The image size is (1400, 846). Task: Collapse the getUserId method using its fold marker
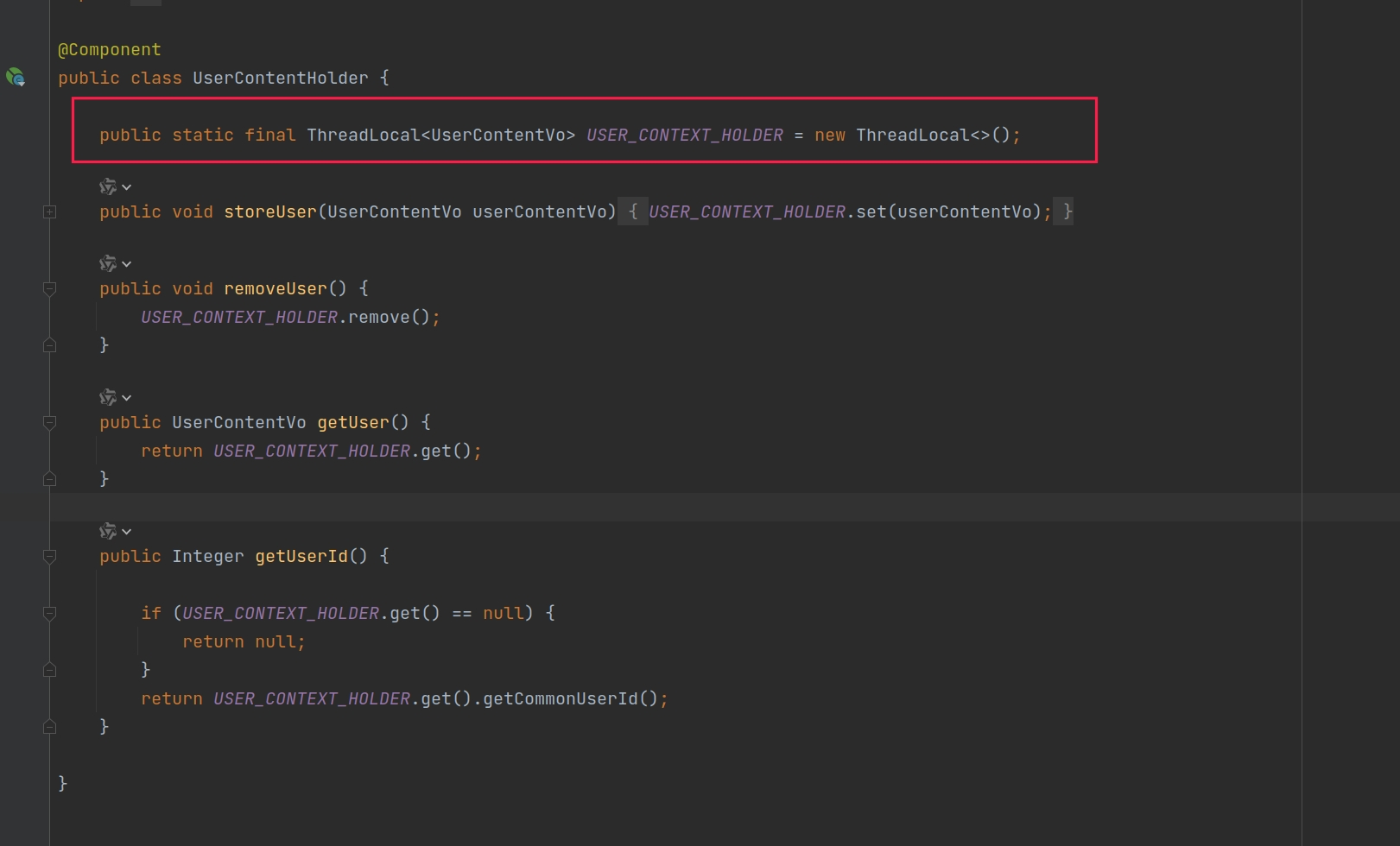50,557
